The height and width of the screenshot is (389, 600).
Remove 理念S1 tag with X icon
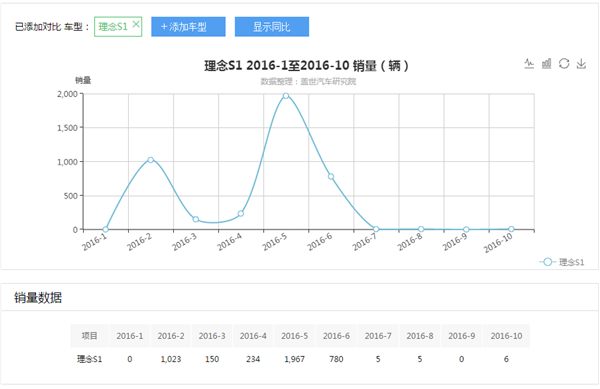coord(136,24)
